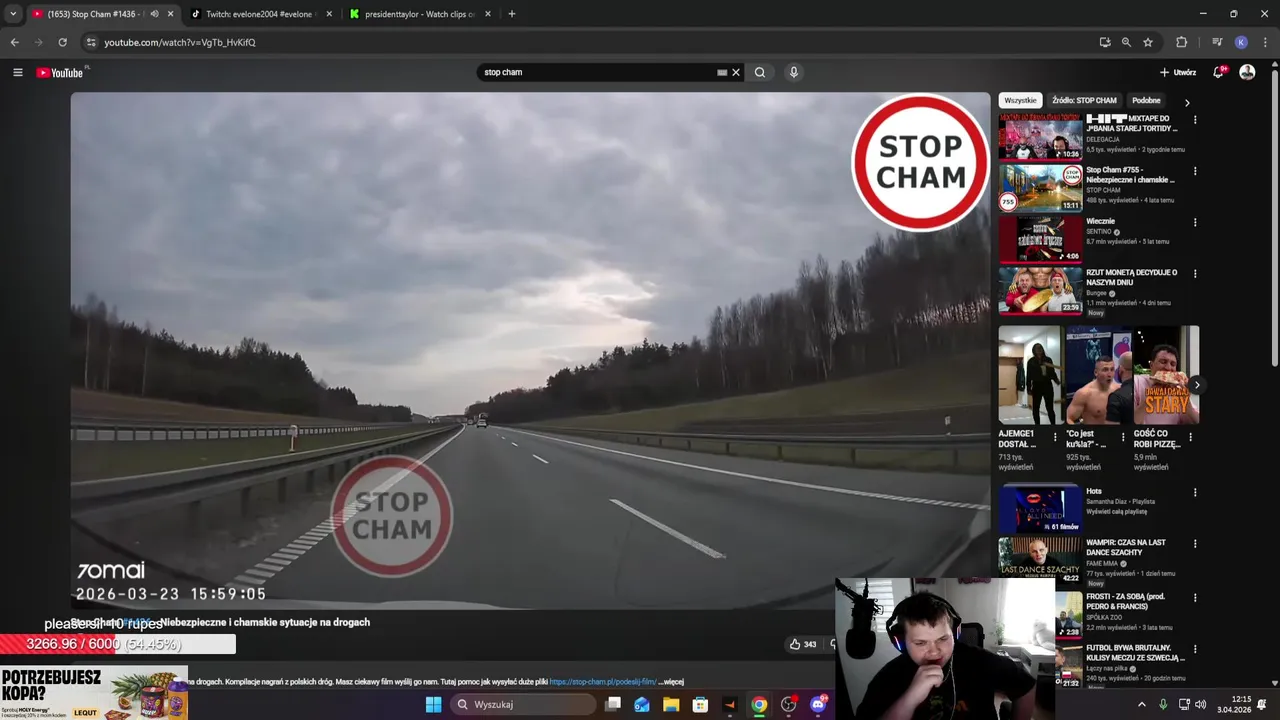The image size is (1280, 720).
Task: Bookmark this page with the star icon
Action: [x=1148, y=42]
